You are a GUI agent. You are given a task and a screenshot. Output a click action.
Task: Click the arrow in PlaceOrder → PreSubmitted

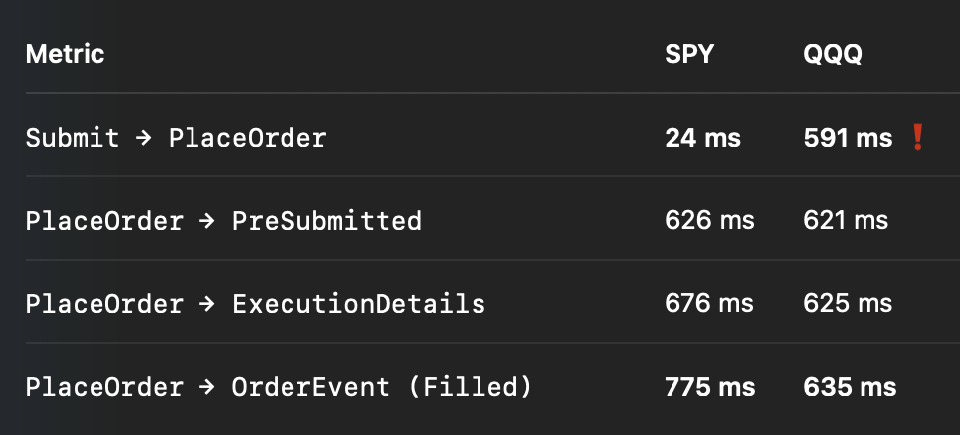[x=207, y=221]
